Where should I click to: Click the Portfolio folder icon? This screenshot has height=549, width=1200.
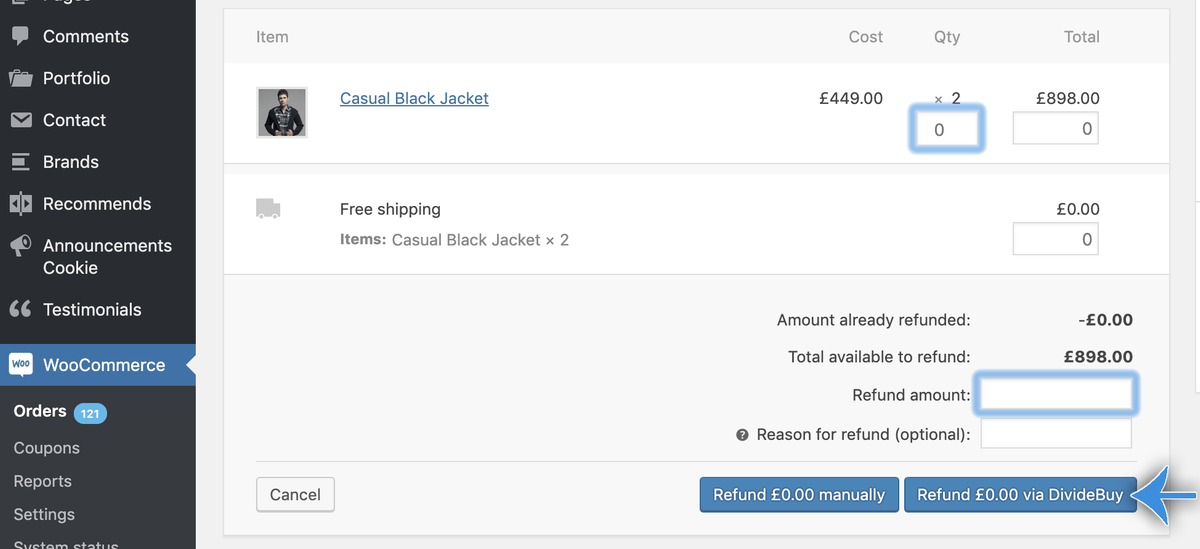coord(20,78)
